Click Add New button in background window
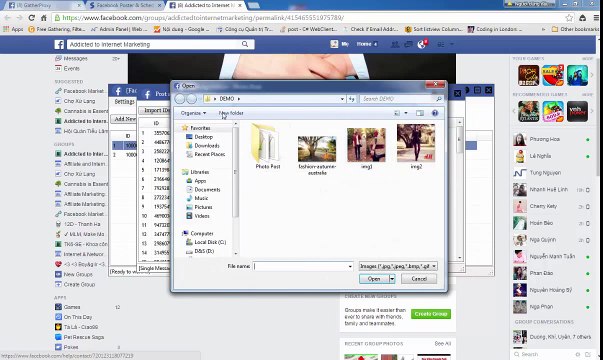This screenshot has height=360, width=603. point(124,119)
